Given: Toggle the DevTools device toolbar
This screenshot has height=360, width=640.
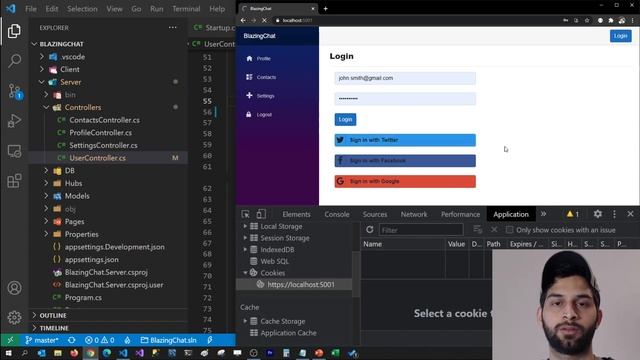Looking at the screenshot, I should tap(261, 214).
